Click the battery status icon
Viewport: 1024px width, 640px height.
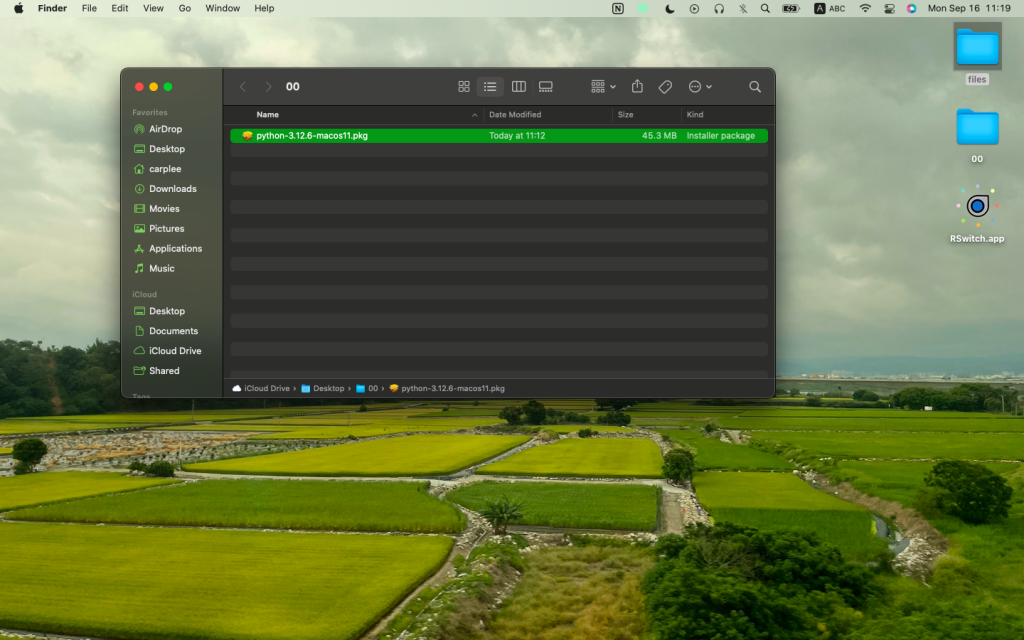[791, 8]
